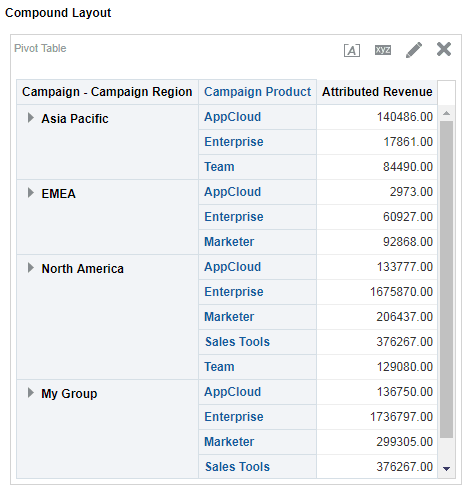
Task: Click the Compound Layout heading
Action: coord(58,13)
